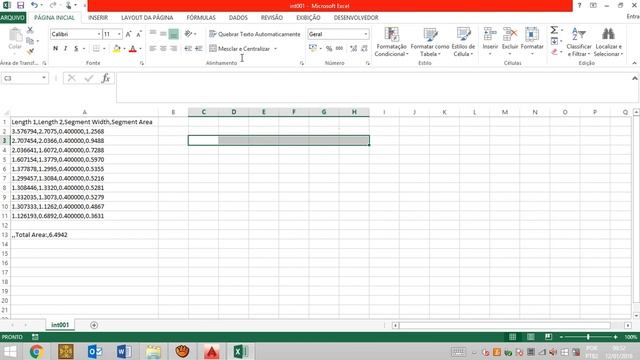The height and width of the screenshot is (360, 640).
Task: Align text left in the alignment group
Action: pos(153,49)
